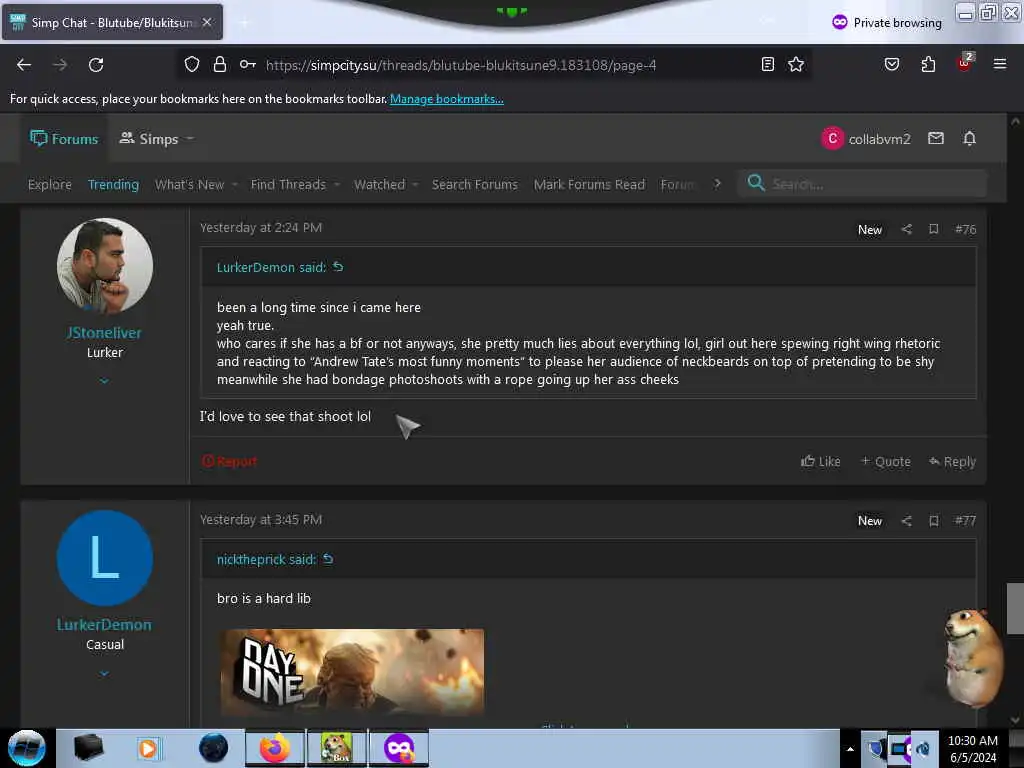Open the Forums tab
Screen dimensions: 1024x768
tap(64, 138)
